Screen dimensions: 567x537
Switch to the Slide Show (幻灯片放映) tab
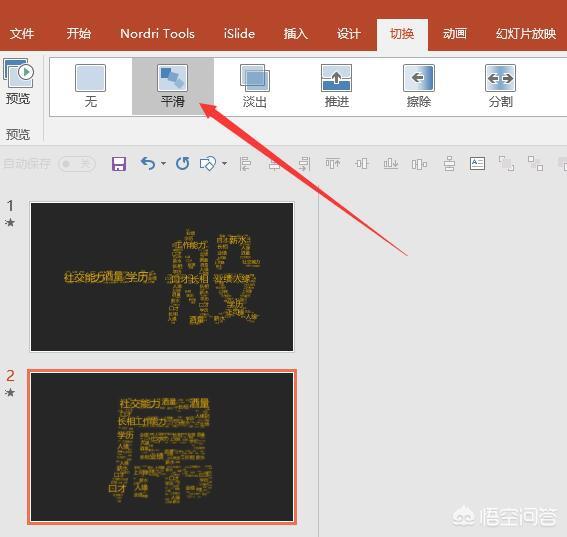[x=526, y=34]
